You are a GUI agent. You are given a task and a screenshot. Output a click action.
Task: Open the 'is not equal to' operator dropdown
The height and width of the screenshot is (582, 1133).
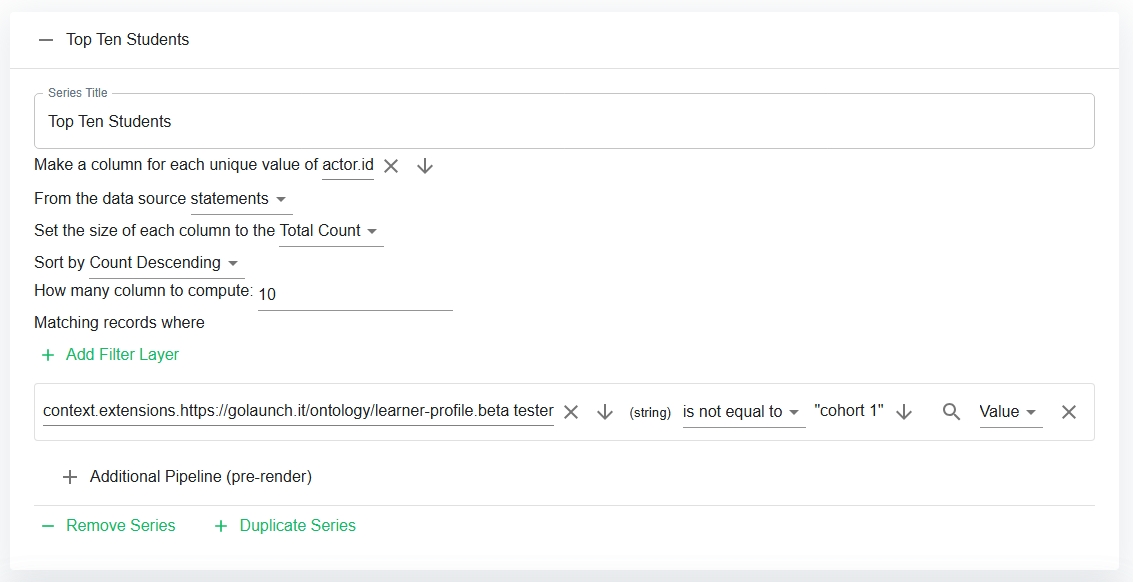coord(743,412)
